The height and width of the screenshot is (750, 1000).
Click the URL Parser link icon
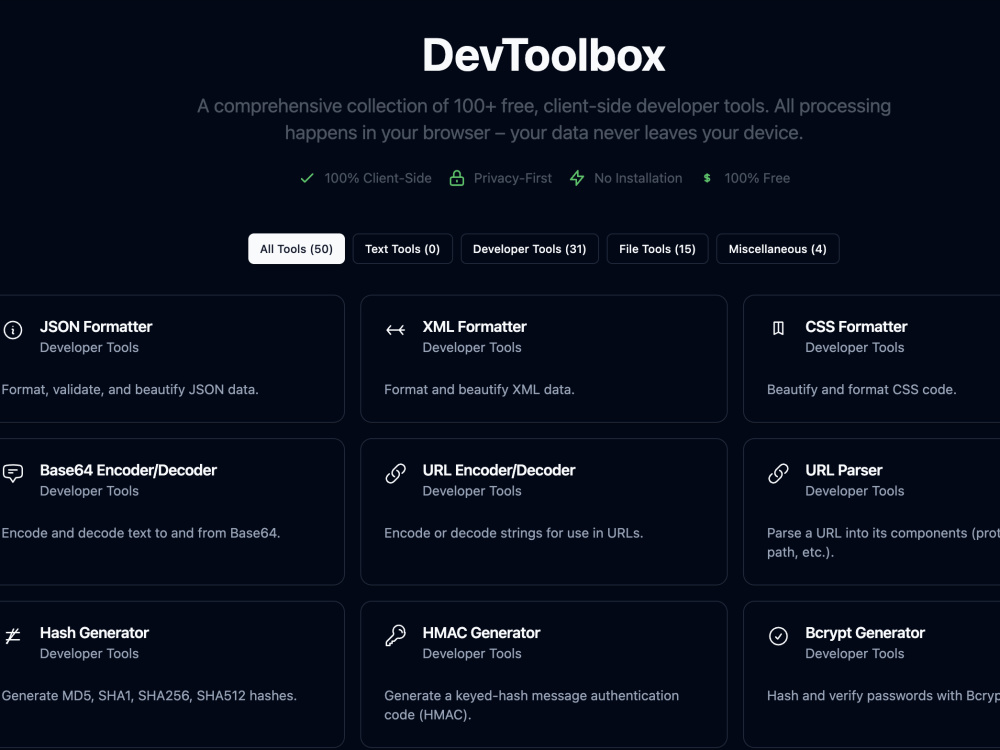pyautogui.click(x=778, y=473)
